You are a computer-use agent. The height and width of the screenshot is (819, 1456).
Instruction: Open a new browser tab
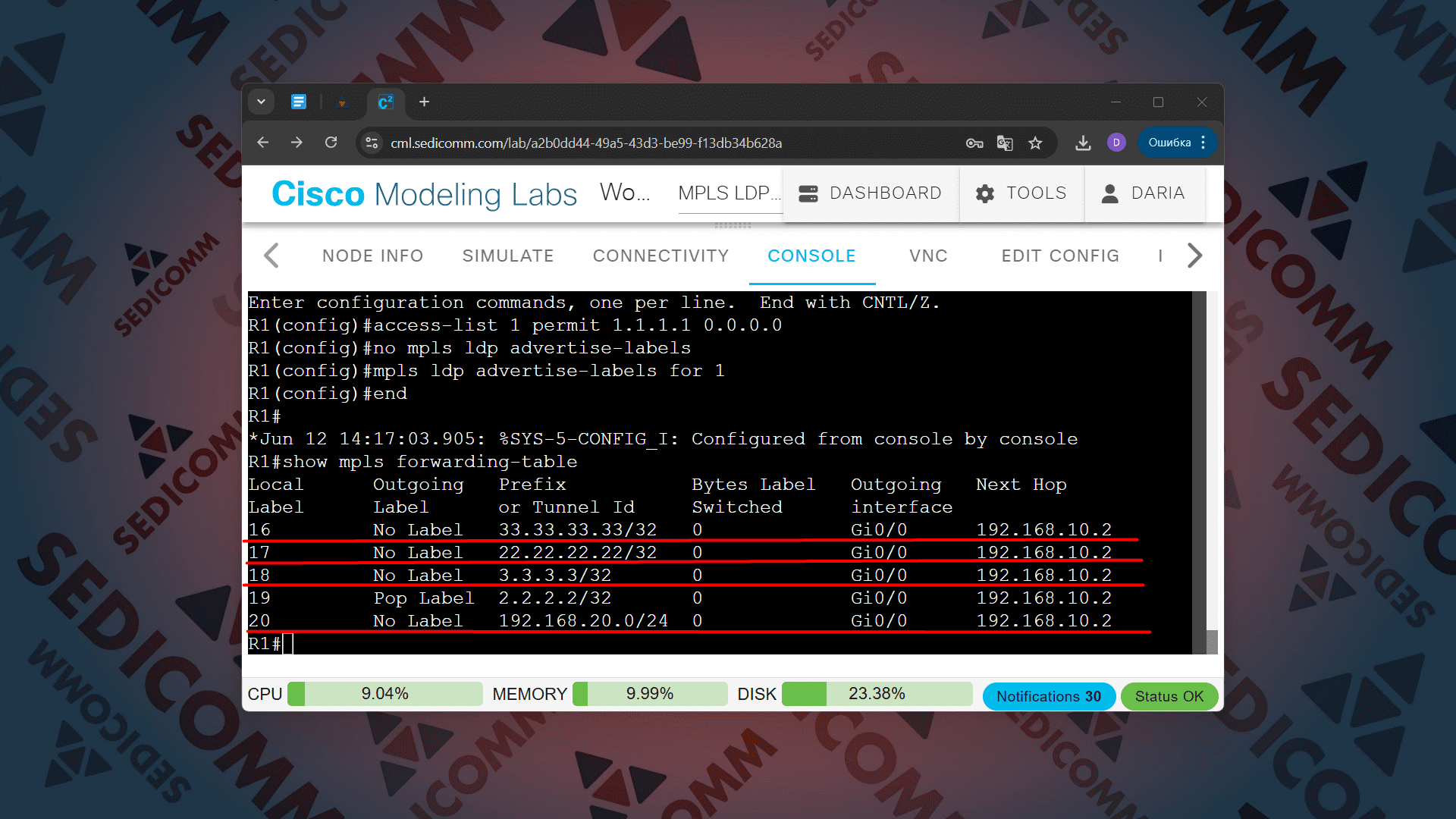424,102
